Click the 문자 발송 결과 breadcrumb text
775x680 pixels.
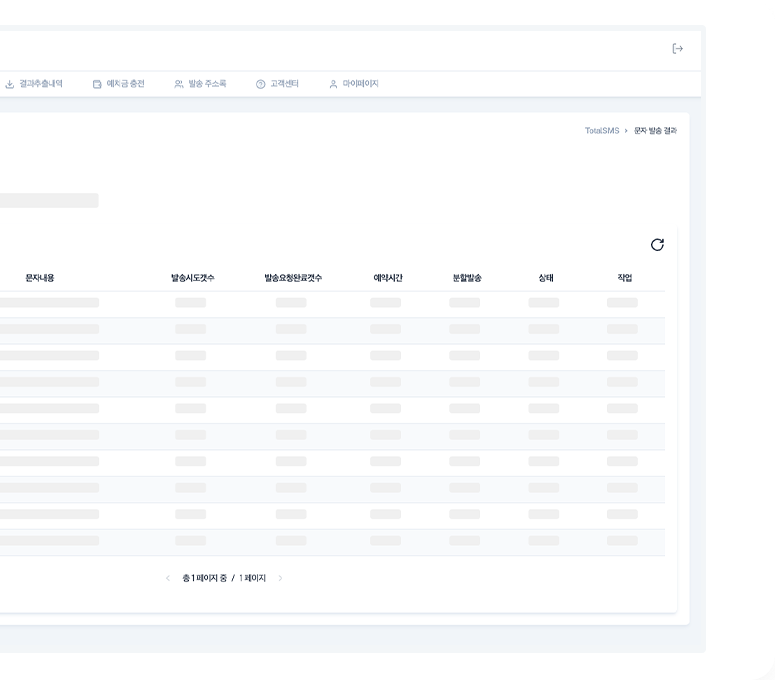tap(655, 131)
